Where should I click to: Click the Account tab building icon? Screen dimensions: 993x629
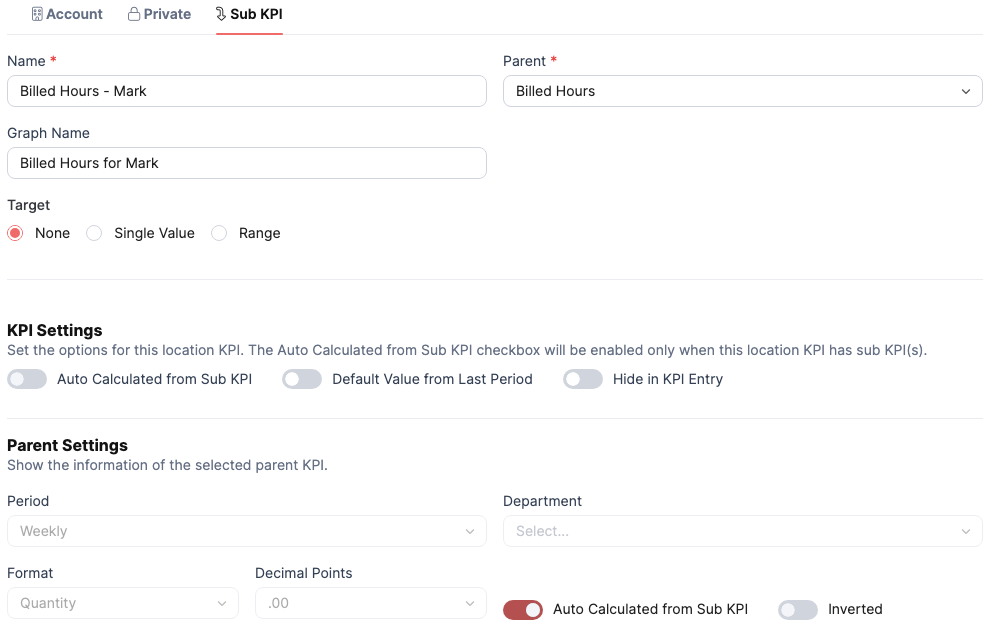click(37, 14)
